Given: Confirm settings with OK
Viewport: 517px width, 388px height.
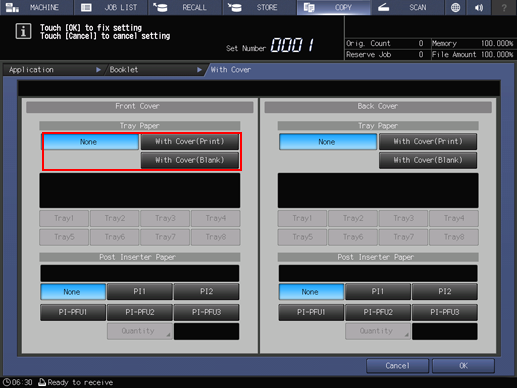Looking at the screenshot, I should (x=463, y=366).
